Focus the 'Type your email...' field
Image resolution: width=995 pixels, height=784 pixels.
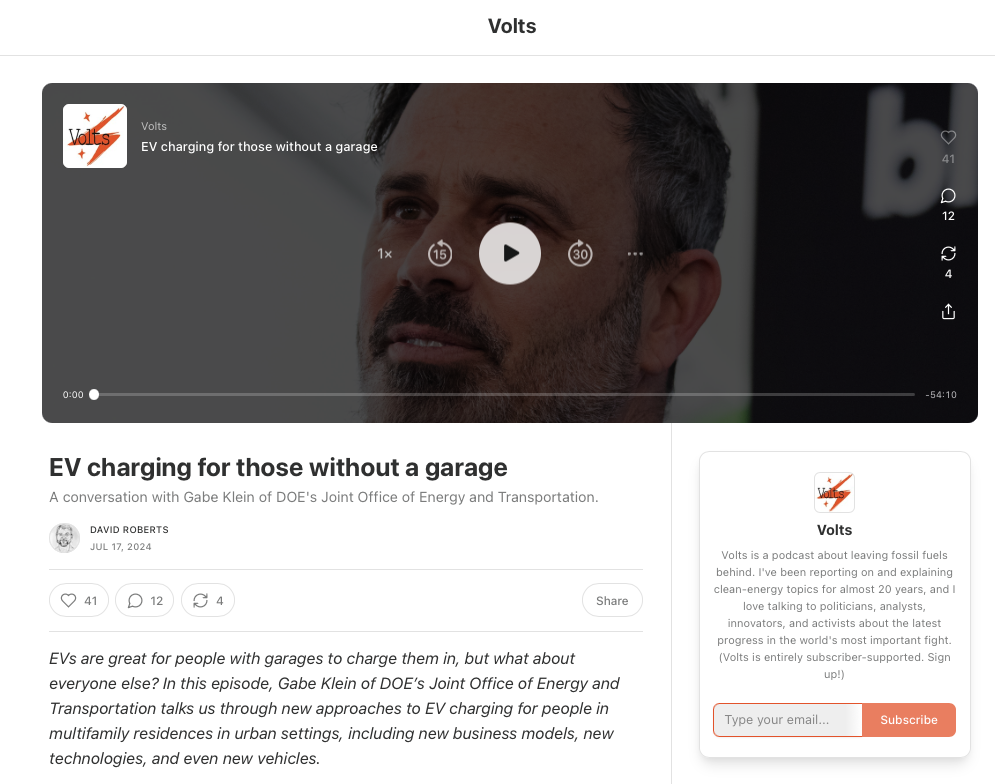coord(787,719)
